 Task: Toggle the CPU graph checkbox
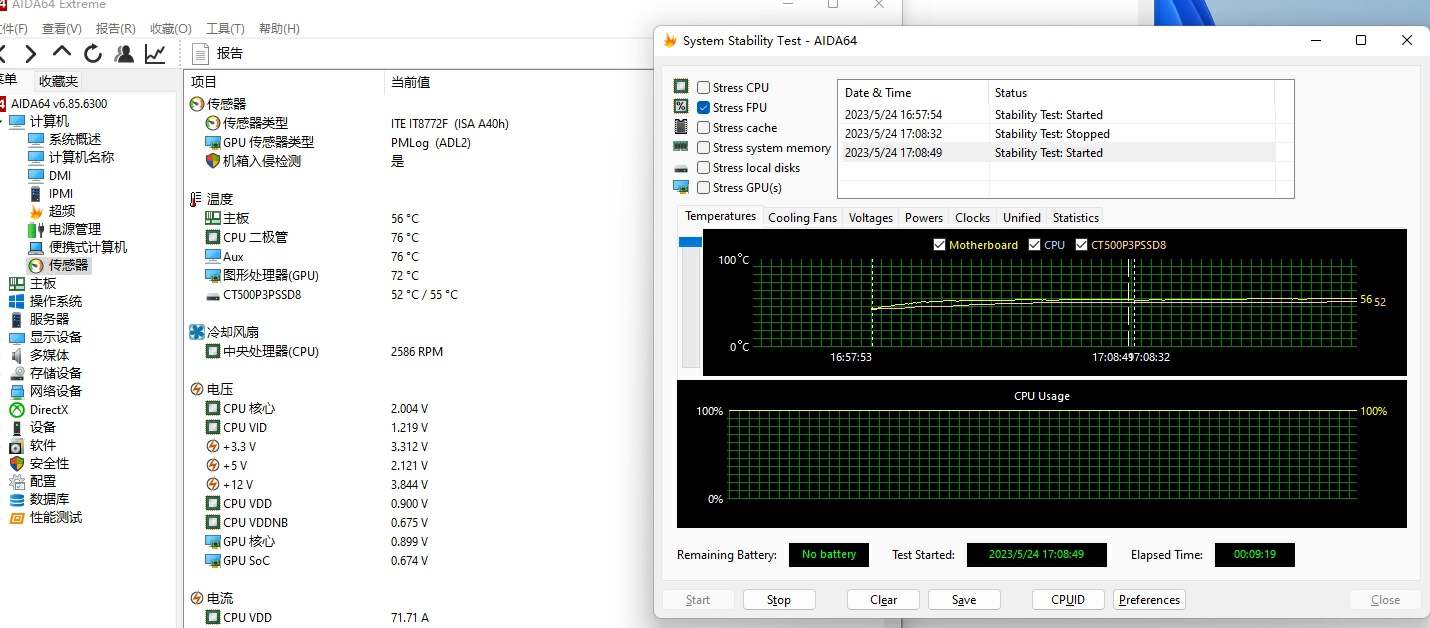(1033, 245)
